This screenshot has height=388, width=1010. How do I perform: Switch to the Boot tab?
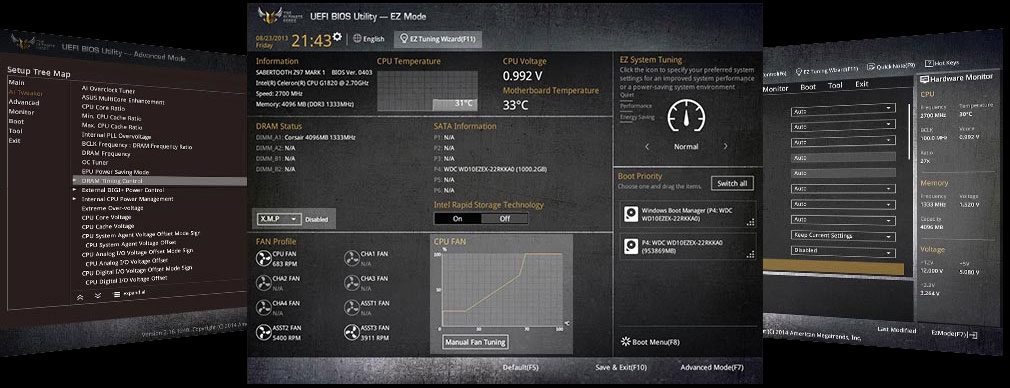coord(808,86)
